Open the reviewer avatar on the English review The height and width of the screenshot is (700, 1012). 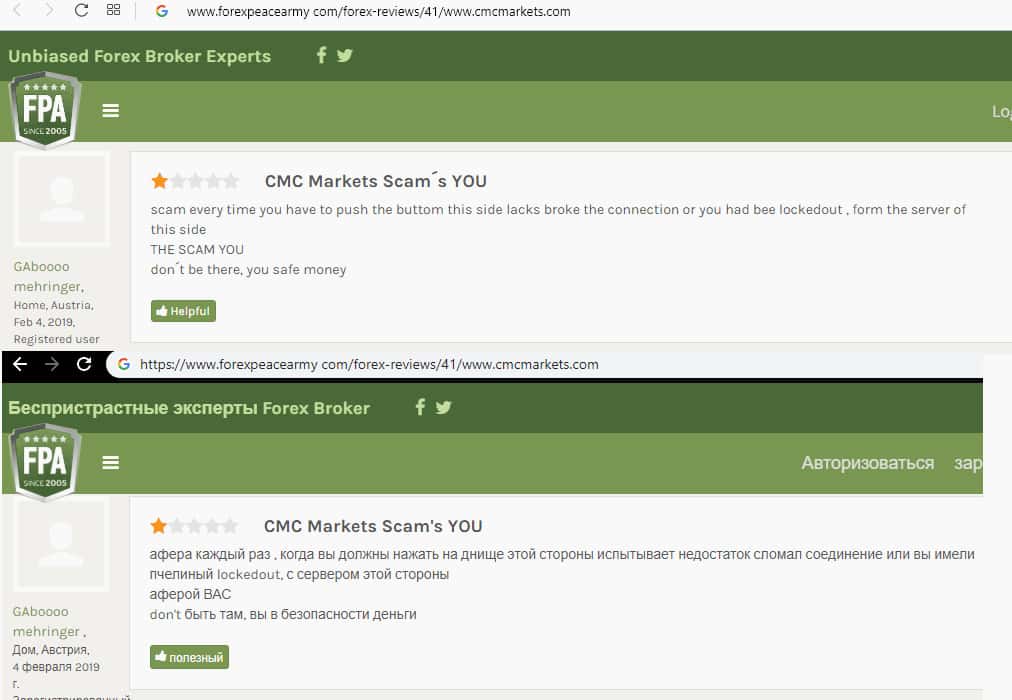pyautogui.click(x=61, y=201)
